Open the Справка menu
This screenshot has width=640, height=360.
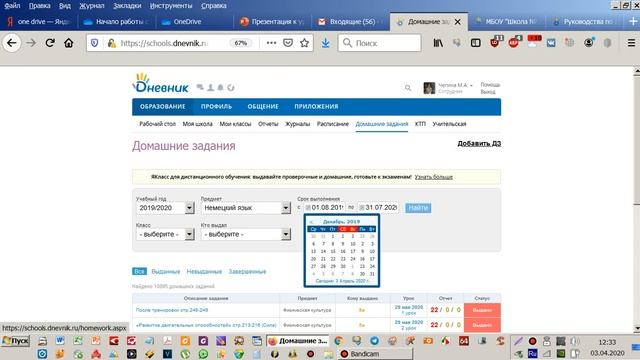[214, 6]
